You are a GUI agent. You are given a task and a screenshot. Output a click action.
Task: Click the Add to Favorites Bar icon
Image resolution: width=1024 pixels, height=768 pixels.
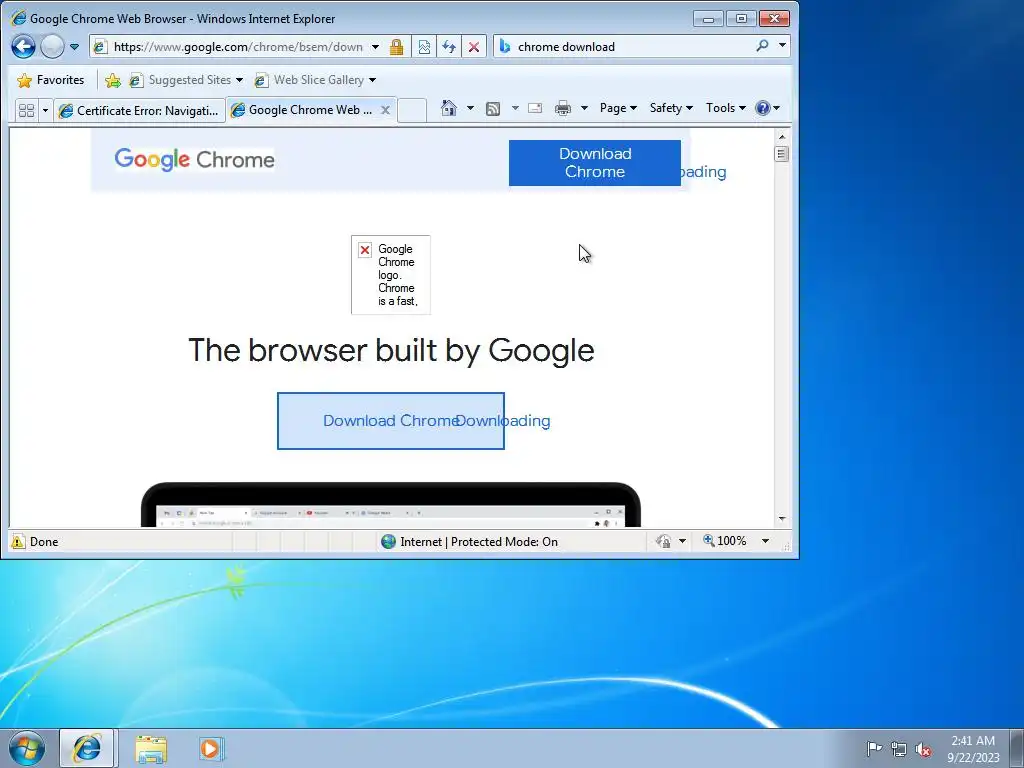click(113, 80)
